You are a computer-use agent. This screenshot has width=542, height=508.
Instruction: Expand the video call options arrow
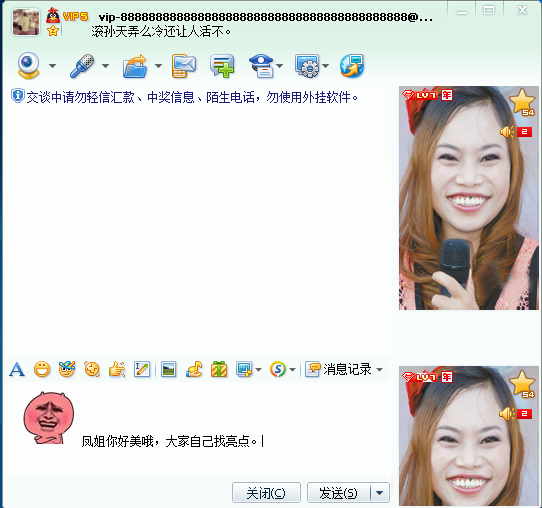[x=52, y=66]
